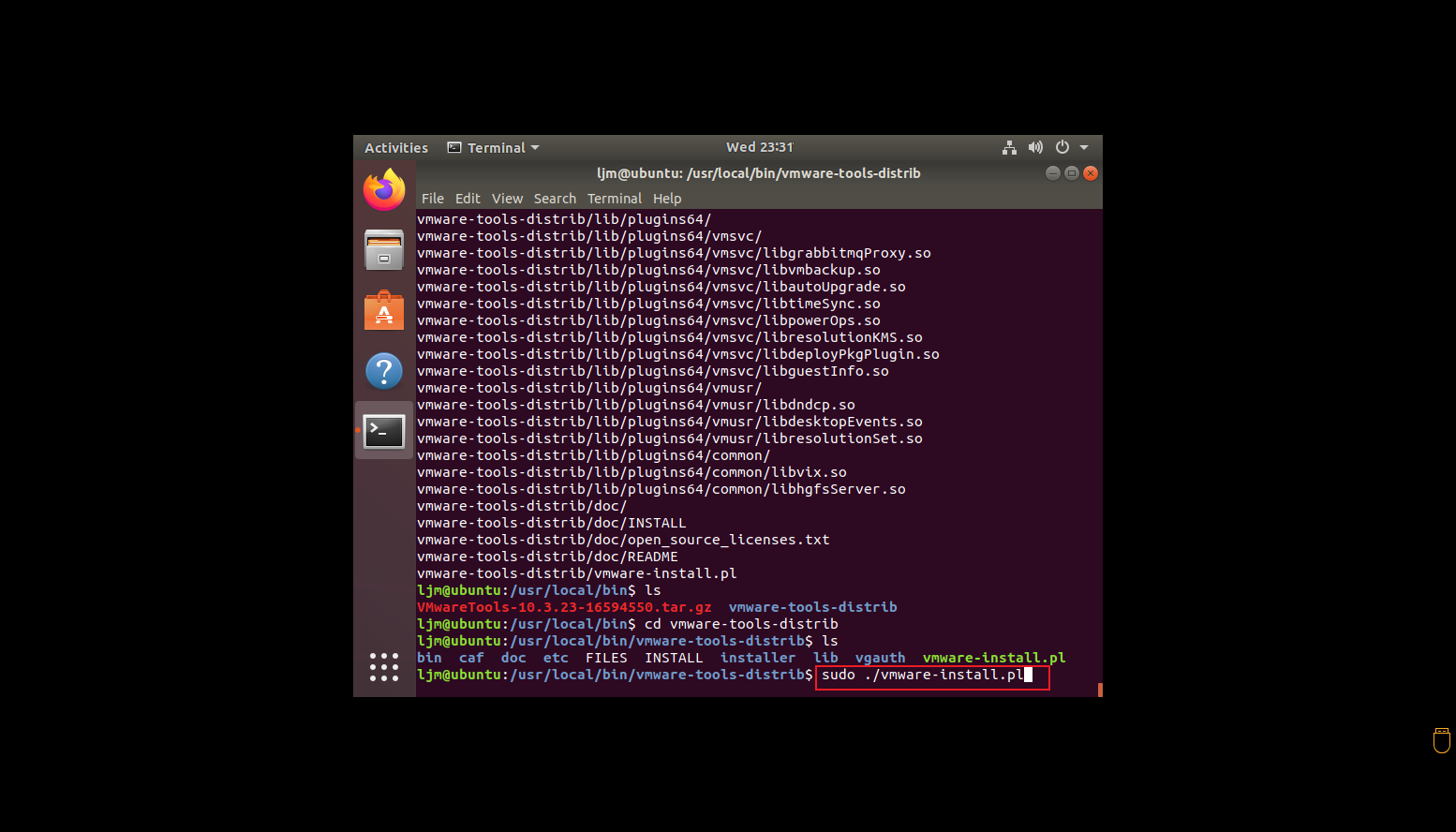Open the clock showing Wed 23:31
Screen dimensions: 1456x832
[760, 147]
